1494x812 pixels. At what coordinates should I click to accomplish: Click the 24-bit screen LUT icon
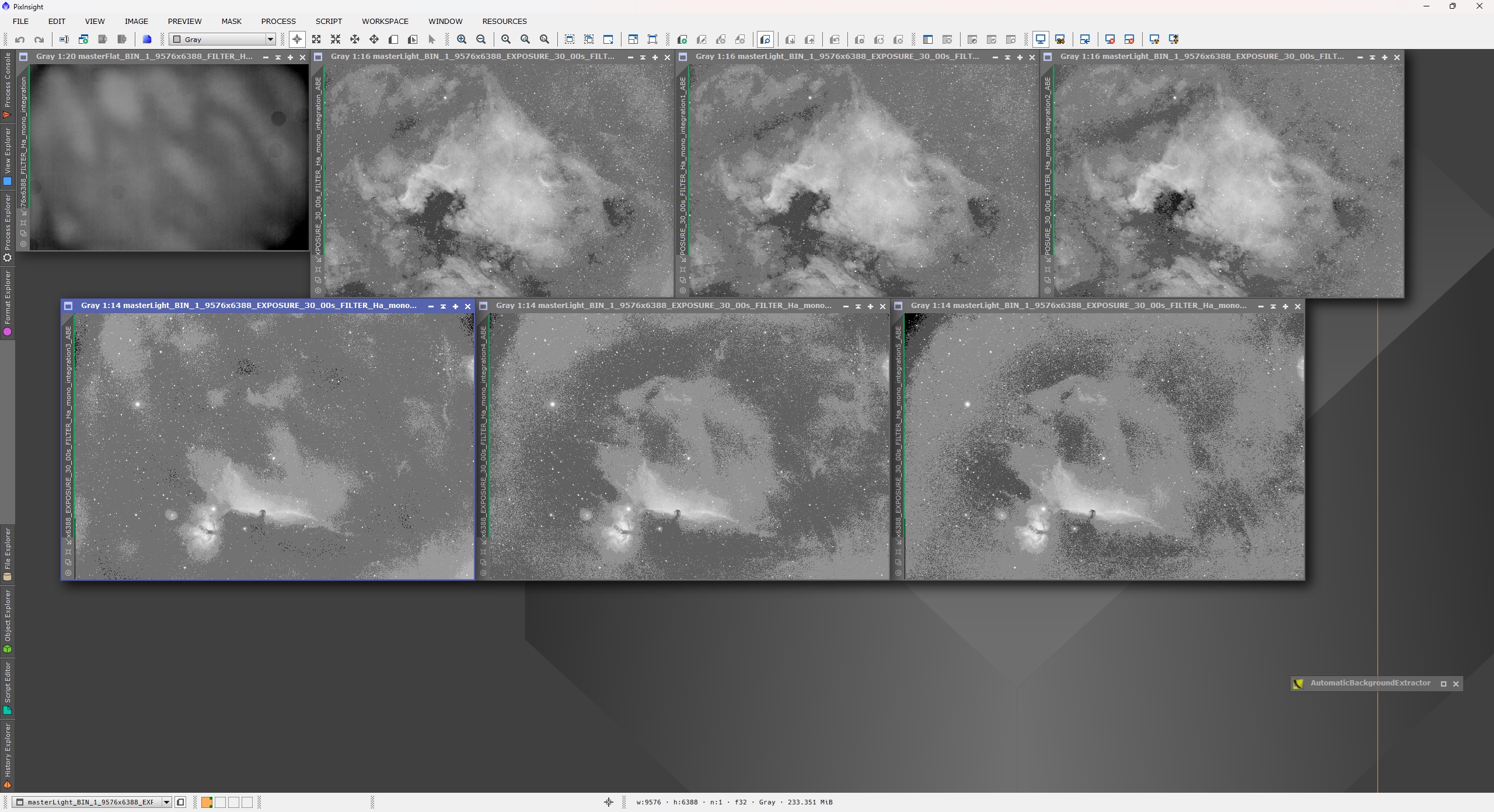[1060, 40]
